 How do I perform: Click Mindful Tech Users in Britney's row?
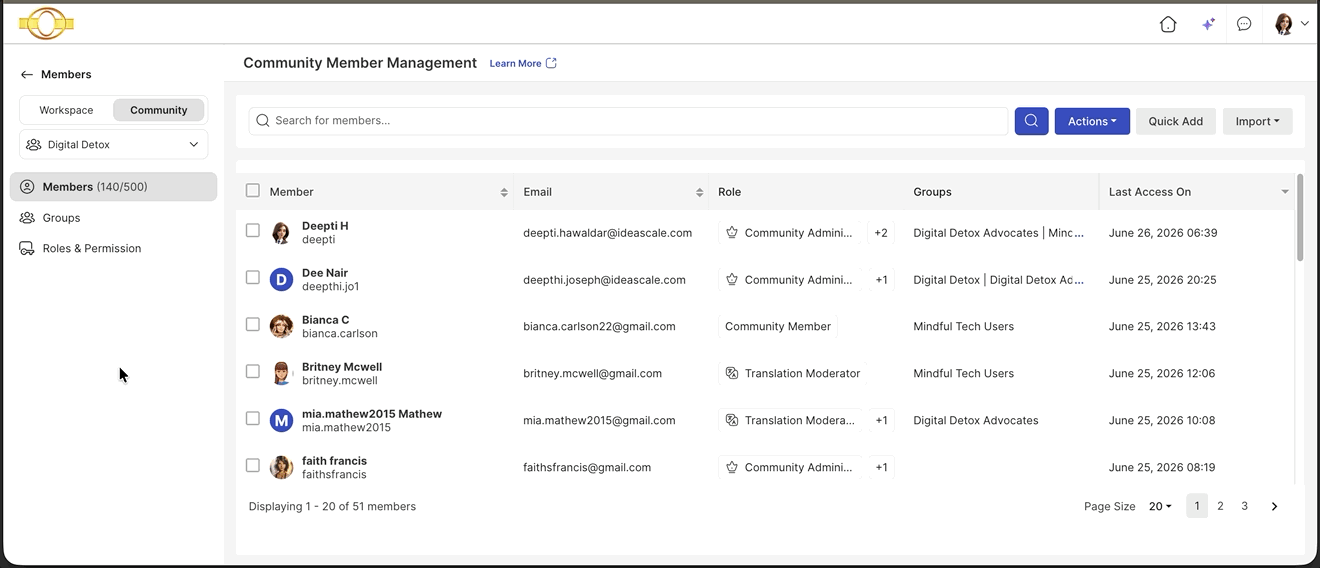tap(963, 374)
